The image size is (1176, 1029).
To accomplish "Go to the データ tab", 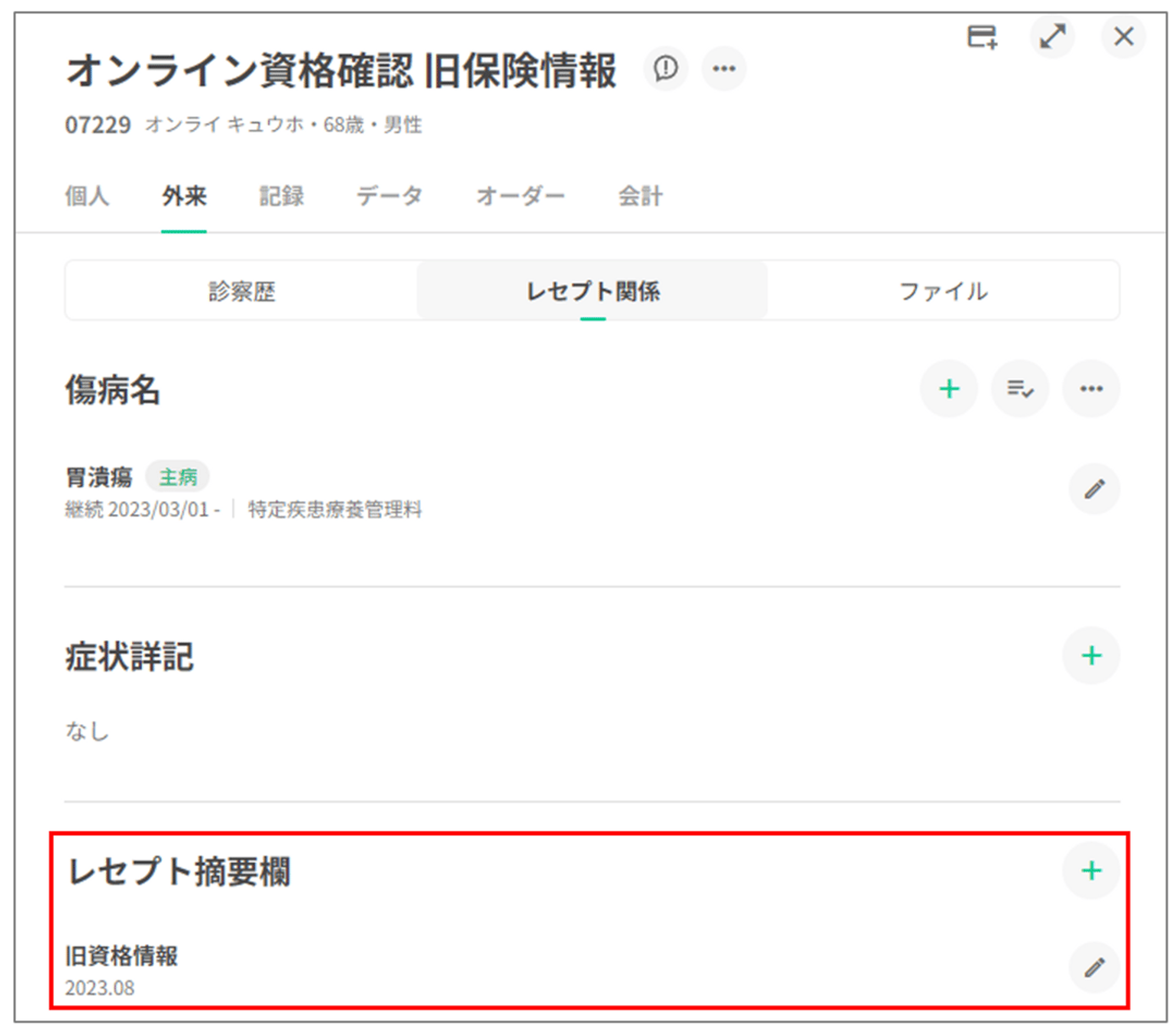I will click(389, 196).
